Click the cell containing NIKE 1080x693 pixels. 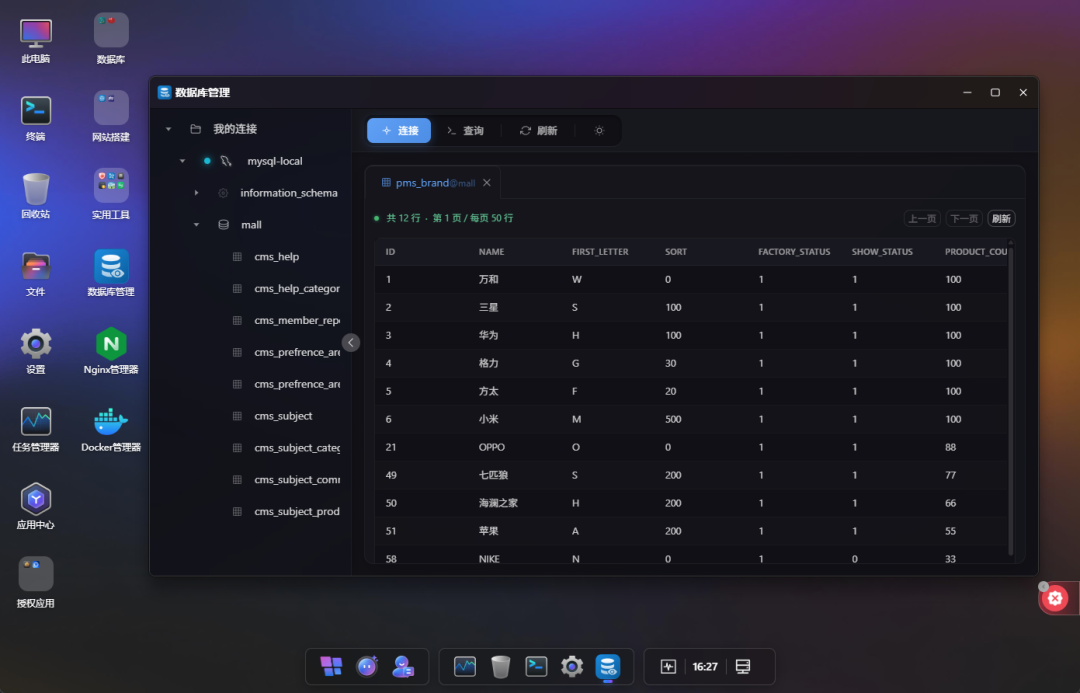pyautogui.click(x=489, y=559)
